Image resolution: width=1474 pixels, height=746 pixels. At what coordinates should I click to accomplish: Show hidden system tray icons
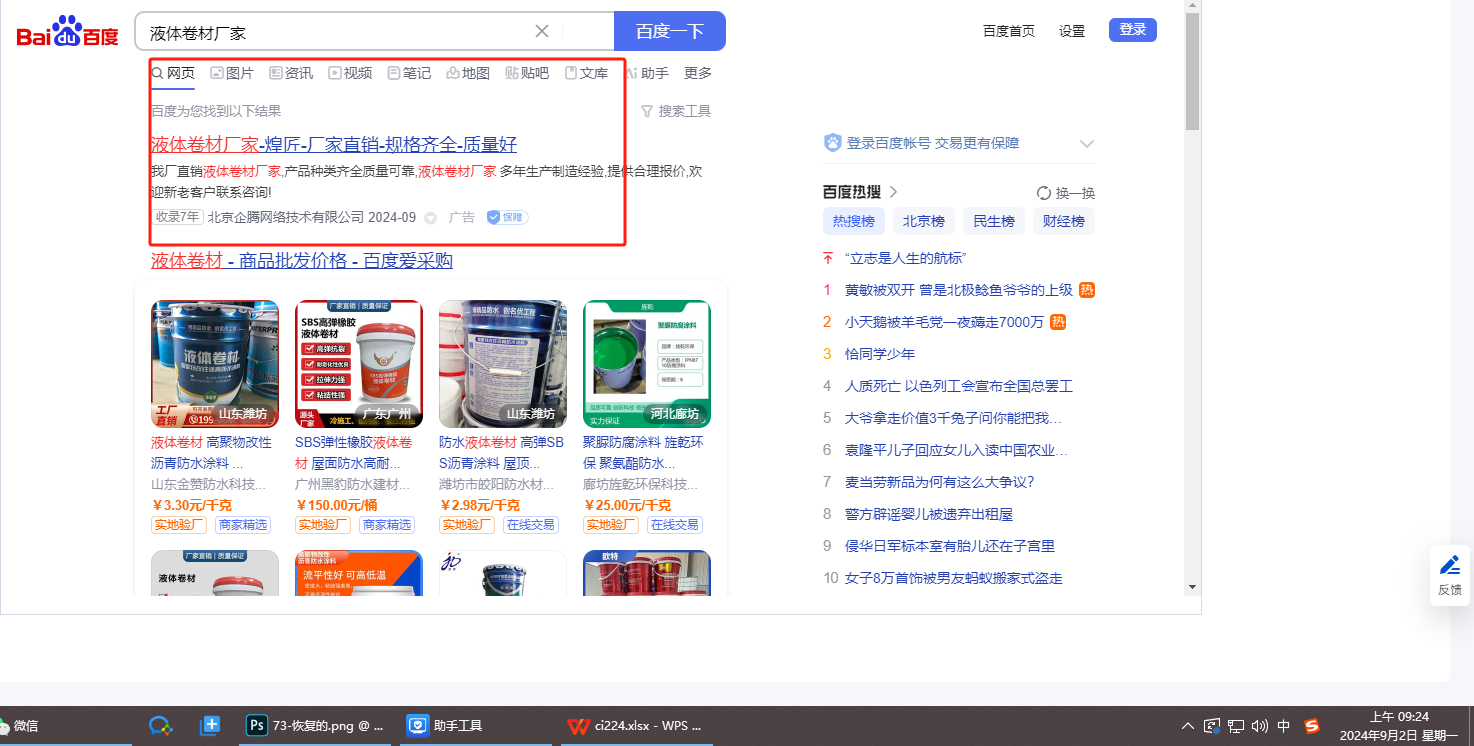[1187, 726]
